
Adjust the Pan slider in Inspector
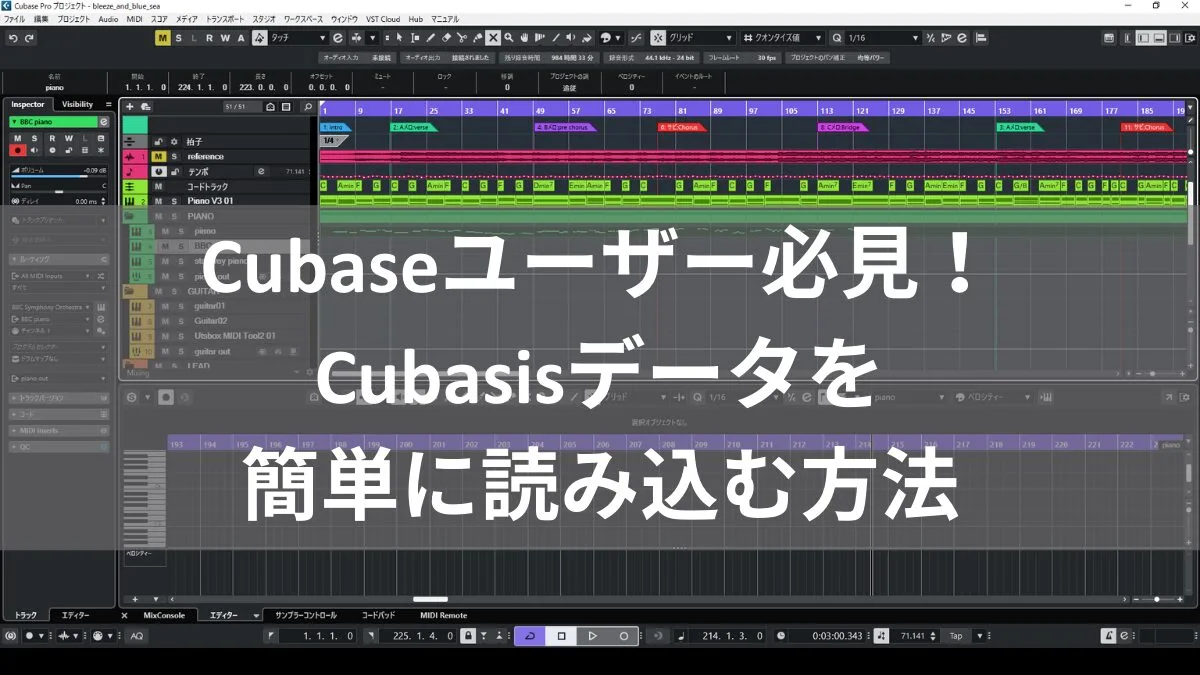coord(60,191)
